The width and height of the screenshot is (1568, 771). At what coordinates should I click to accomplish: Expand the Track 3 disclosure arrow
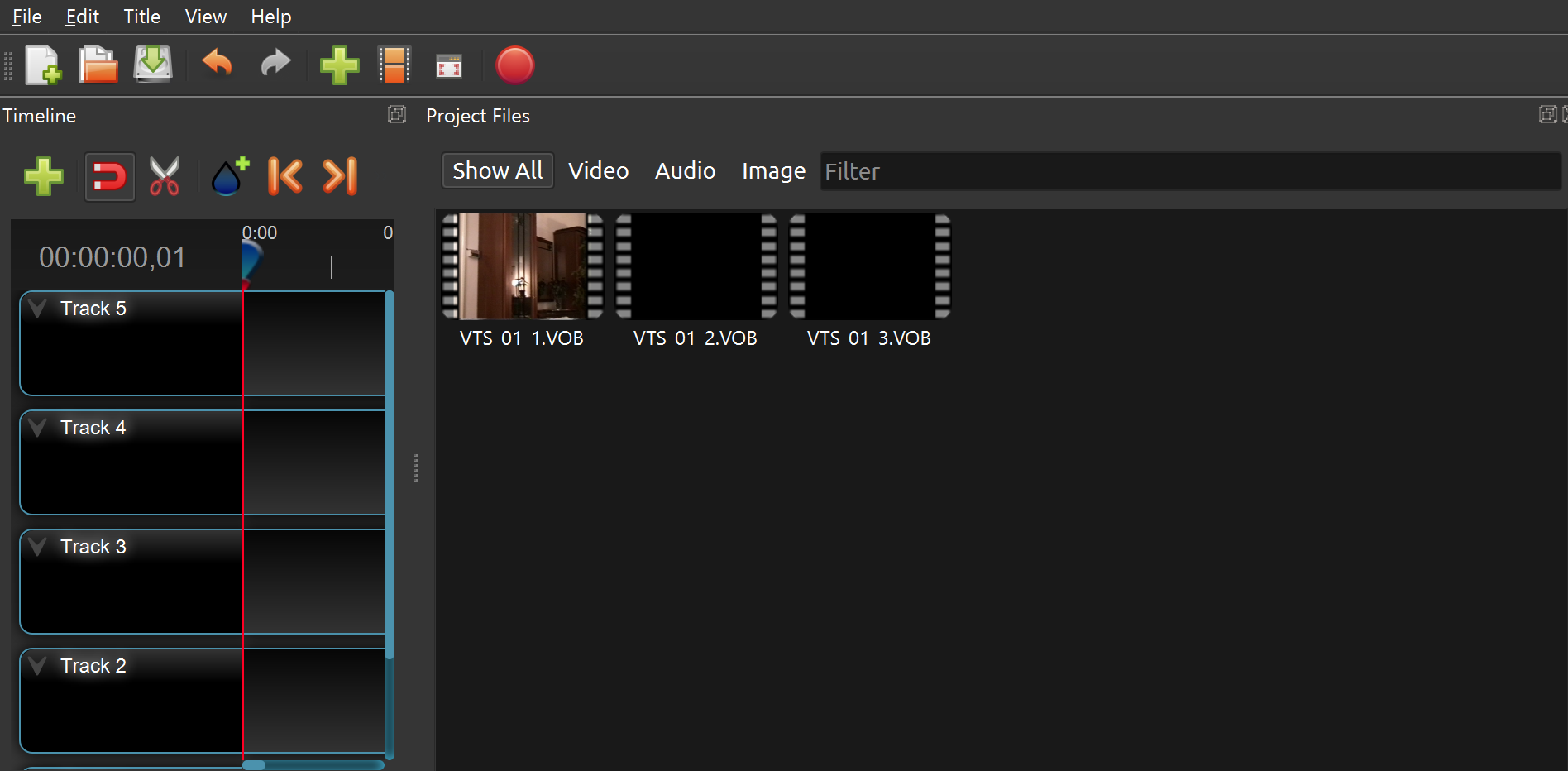[x=36, y=545]
